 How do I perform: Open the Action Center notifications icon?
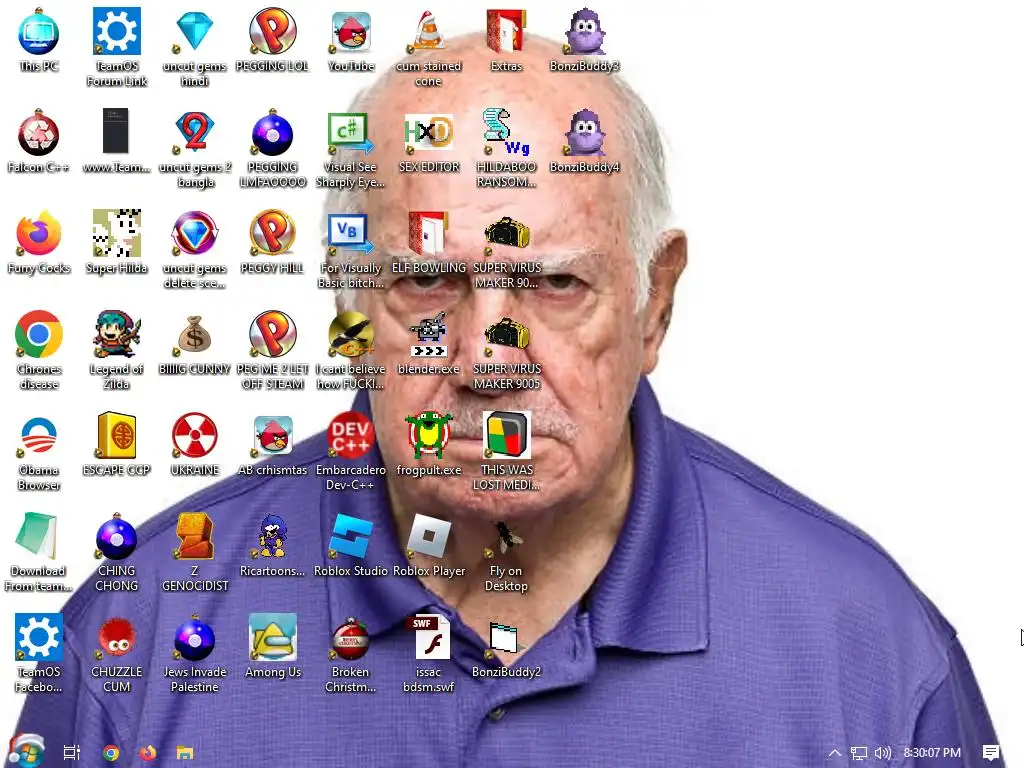(991, 753)
